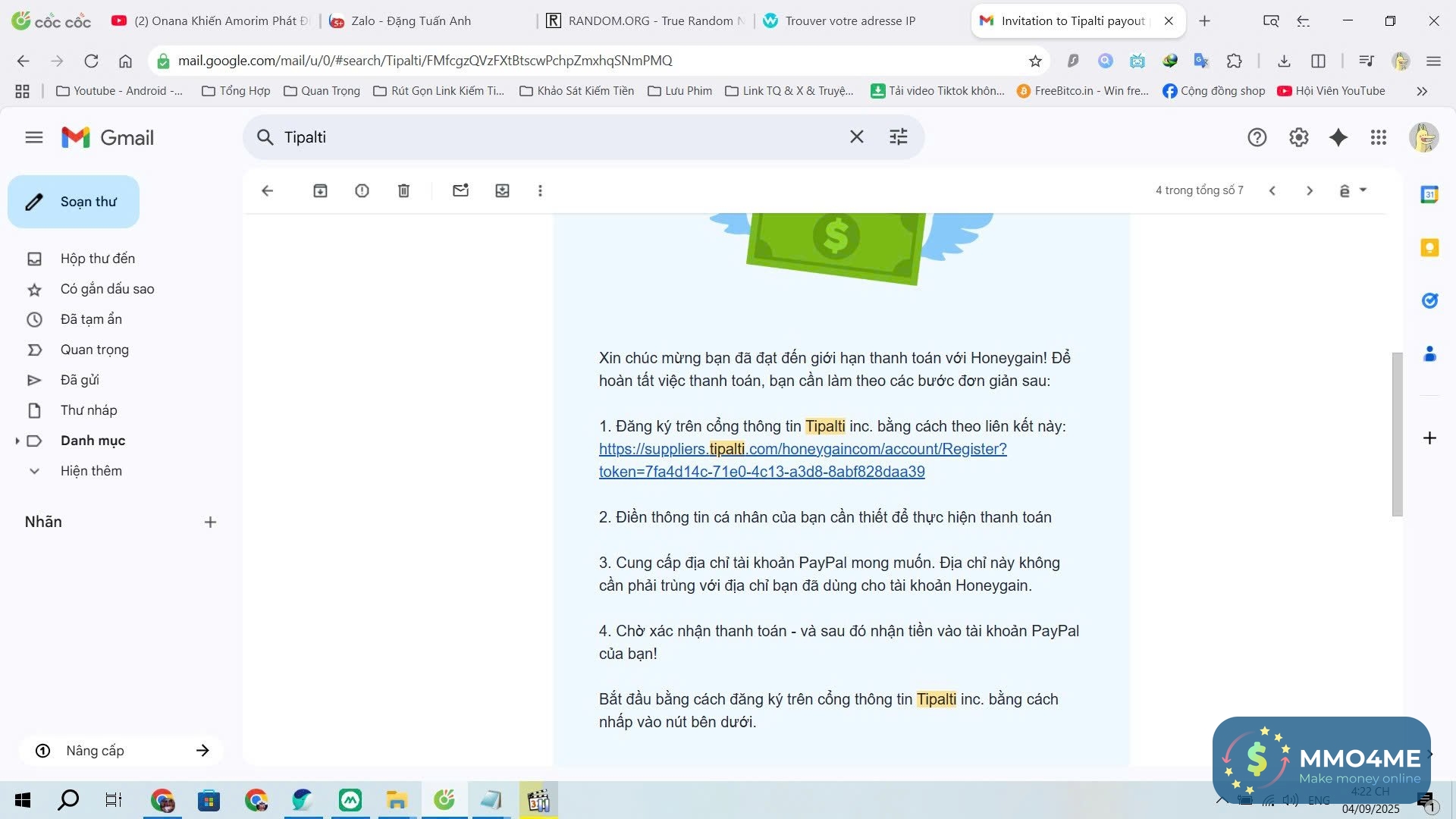Mark the email as unread
The height and width of the screenshot is (819, 1456).
tap(460, 190)
